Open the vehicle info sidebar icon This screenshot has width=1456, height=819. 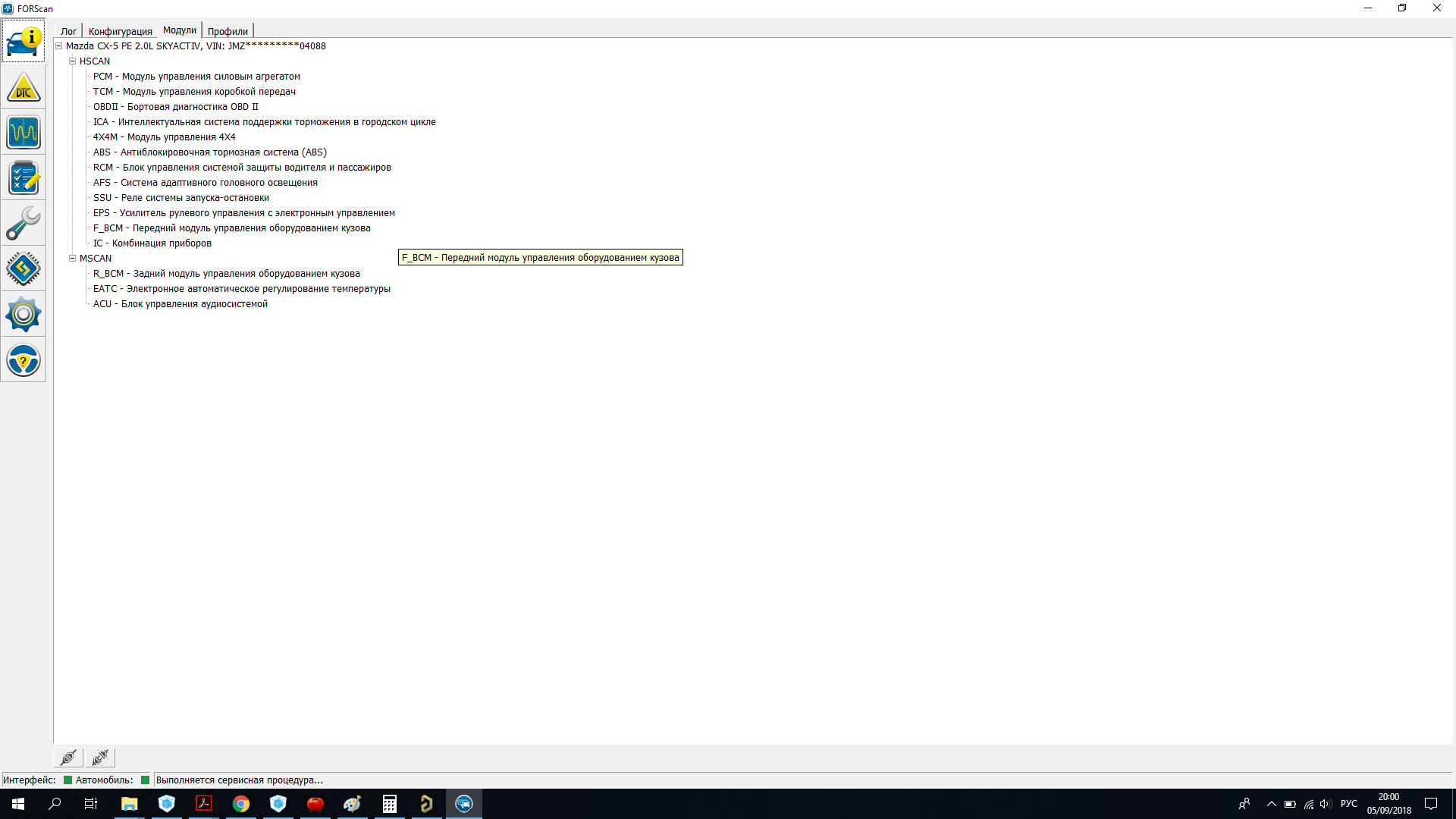[x=24, y=42]
